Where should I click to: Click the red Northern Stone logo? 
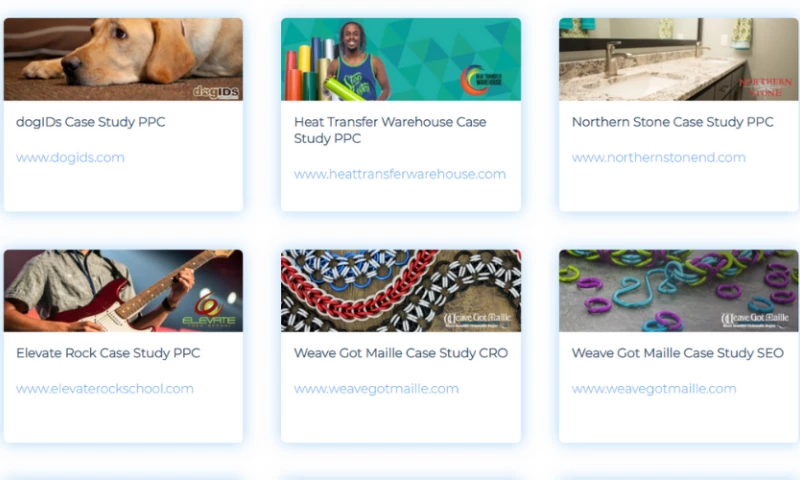[x=765, y=87]
